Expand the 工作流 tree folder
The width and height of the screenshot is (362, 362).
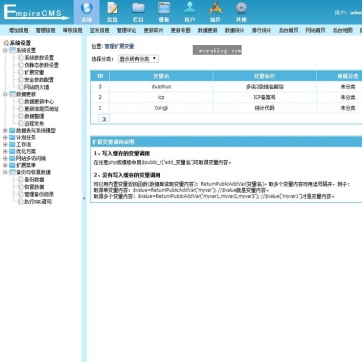[x=5, y=144]
